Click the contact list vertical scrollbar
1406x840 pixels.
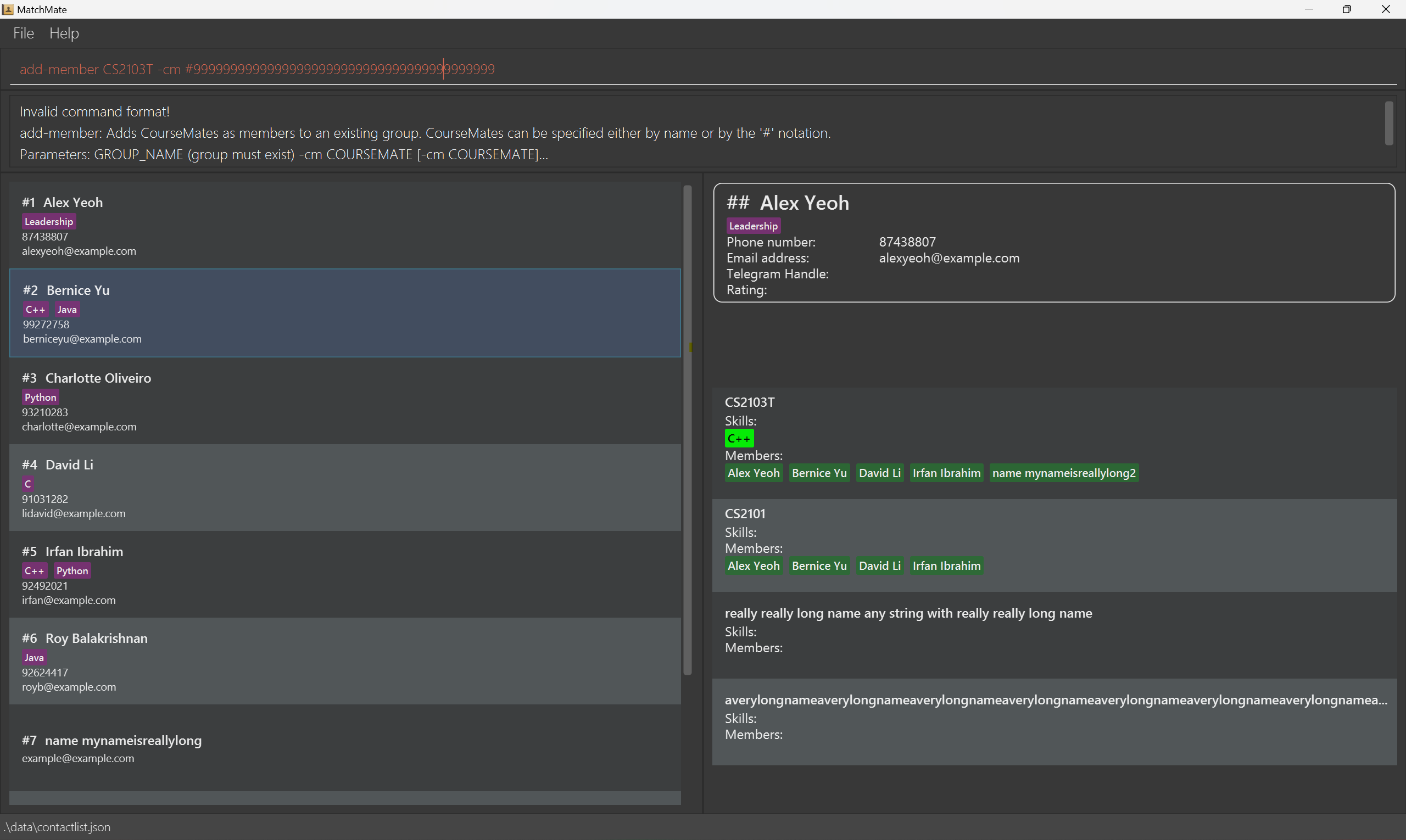(688, 430)
